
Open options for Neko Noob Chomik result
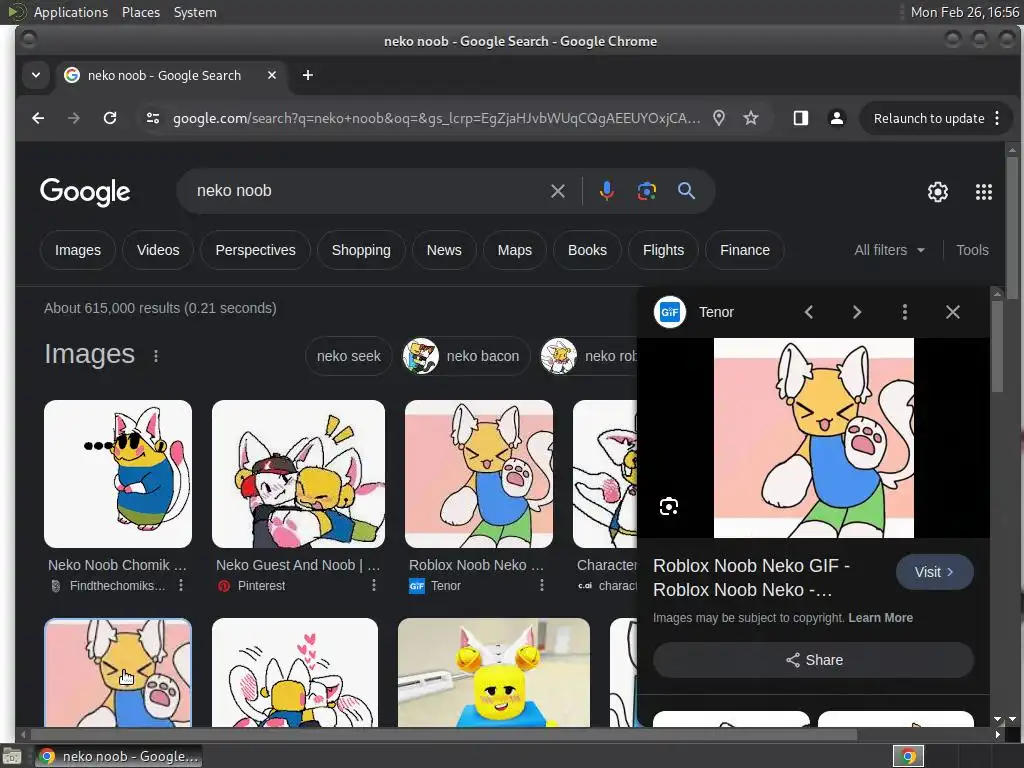pyautogui.click(x=181, y=586)
